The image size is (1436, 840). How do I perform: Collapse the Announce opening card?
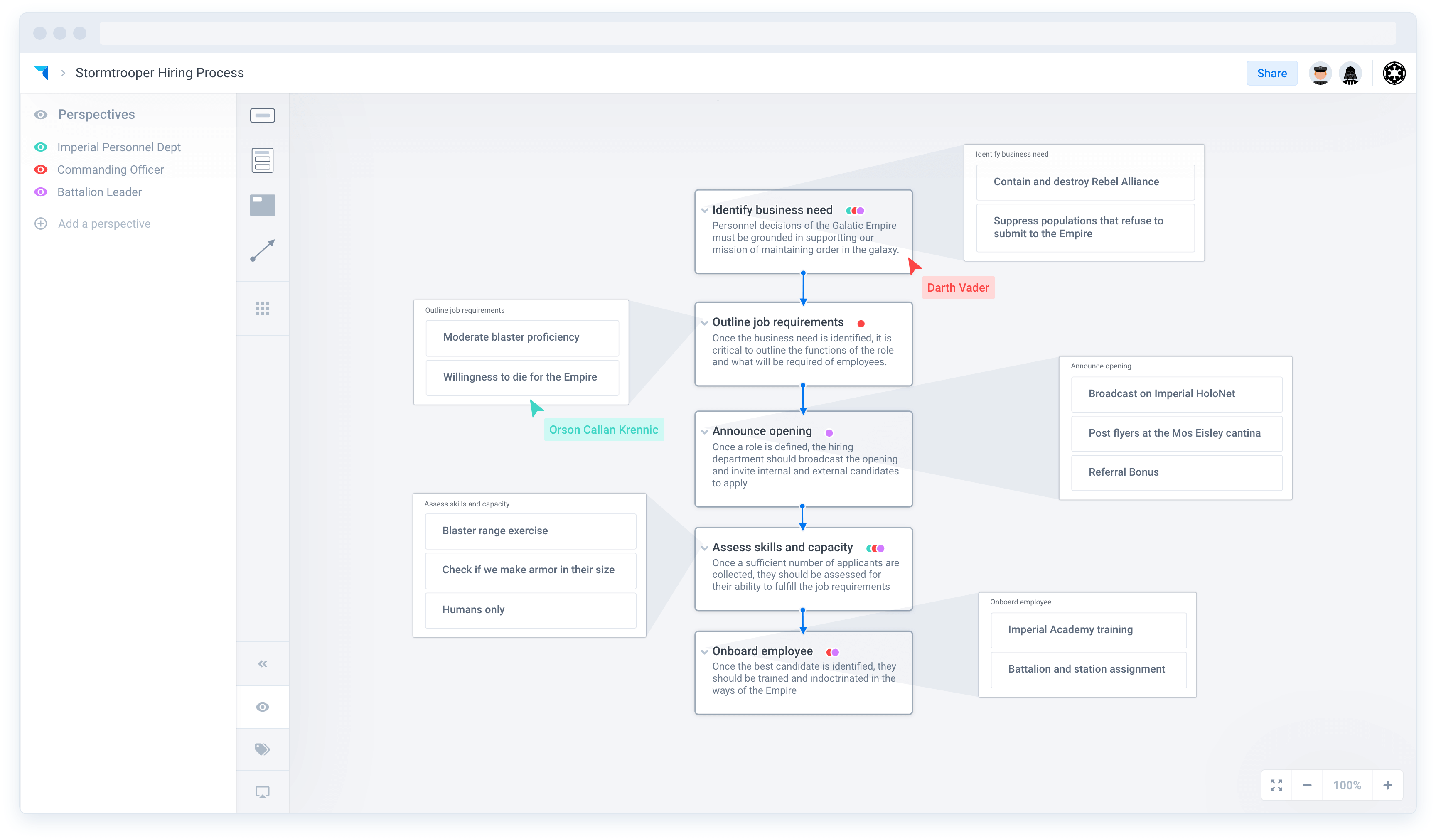click(704, 431)
